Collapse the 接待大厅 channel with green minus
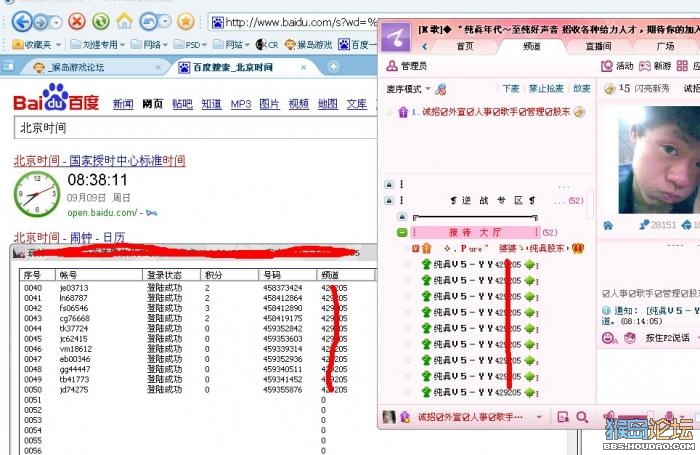The image size is (700, 455). click(x=402, y=232)
